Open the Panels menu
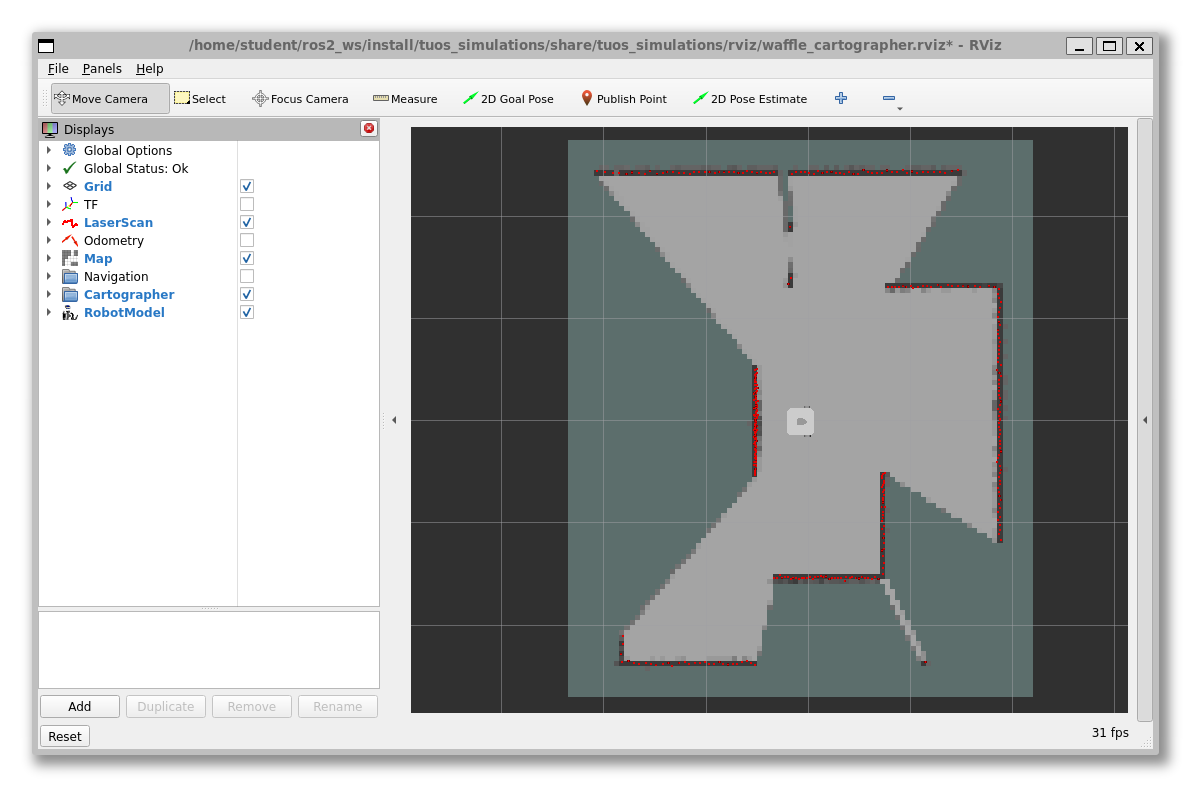 (x=102, y=68)
